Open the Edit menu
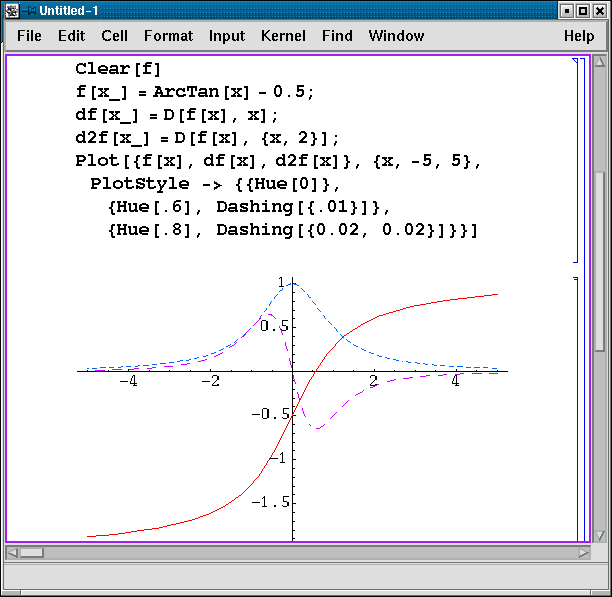 click(x=71, y=36)
